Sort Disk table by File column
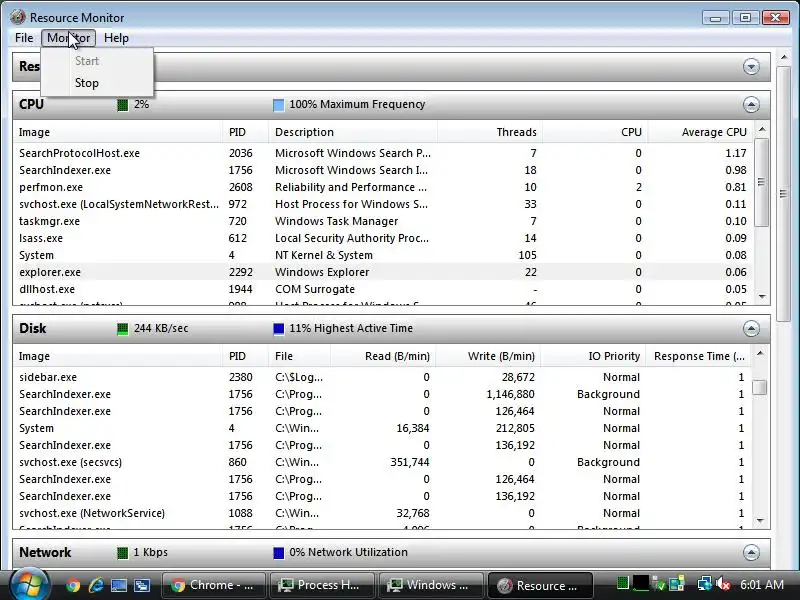The image size is (800, 600). pyautogui.click(x=299, y=356)
